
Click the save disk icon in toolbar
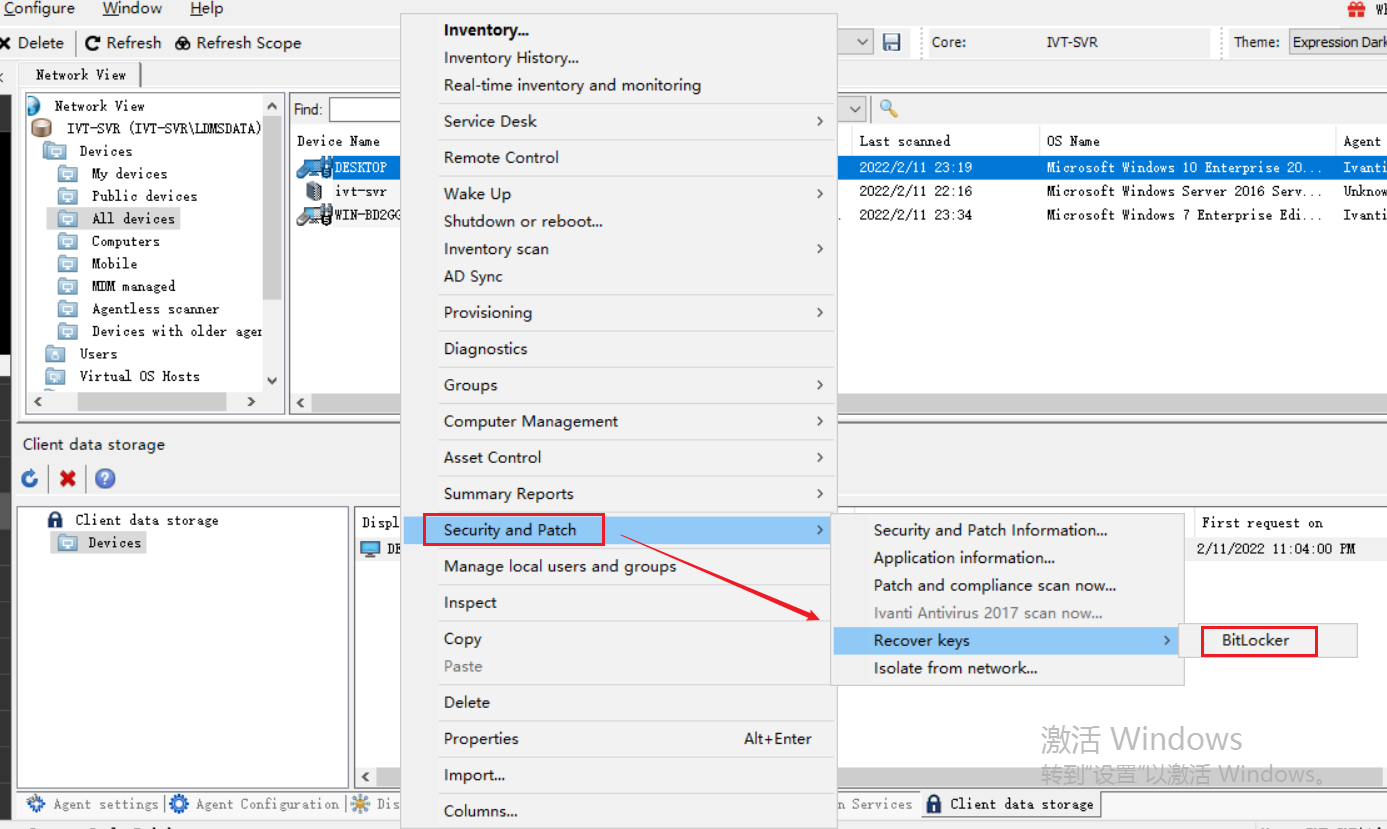(891, 43)
